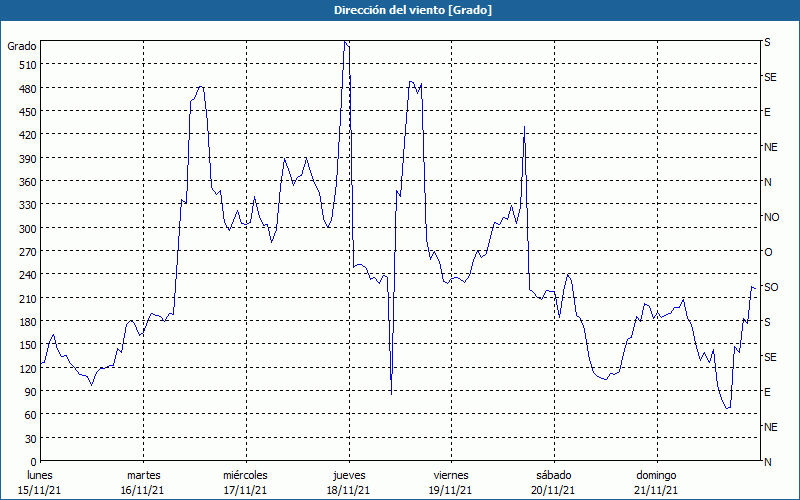Select the date 17/11/21
Screen dimensions: 800x500
coord(245,491)
